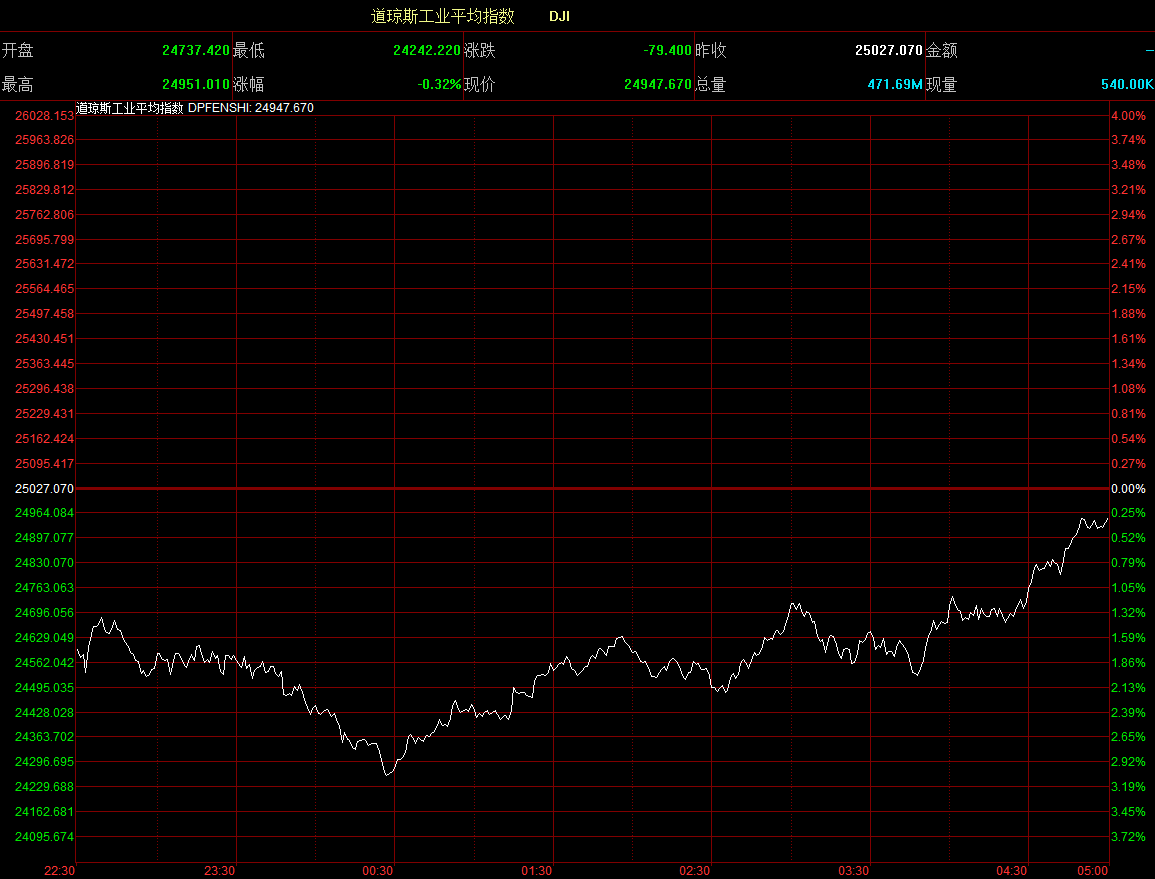Click the 26028.153 top price axis label
This screenshot has width=1155, height=879.
45,116
